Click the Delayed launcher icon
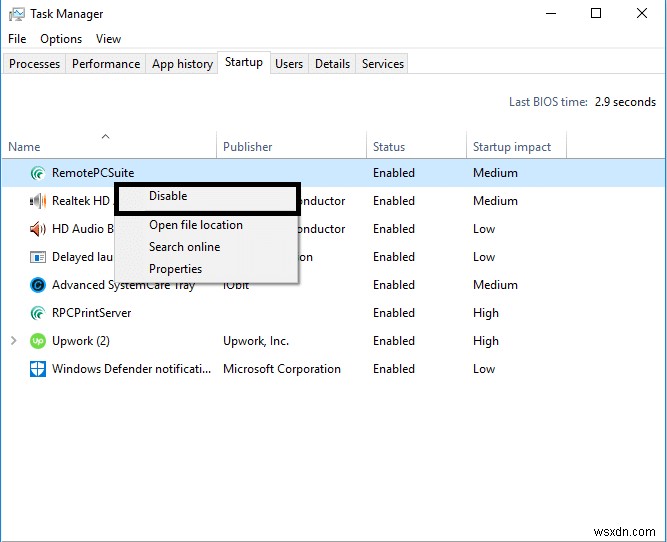This screenshot has height=542, width=667. click(x=38, y=257)
